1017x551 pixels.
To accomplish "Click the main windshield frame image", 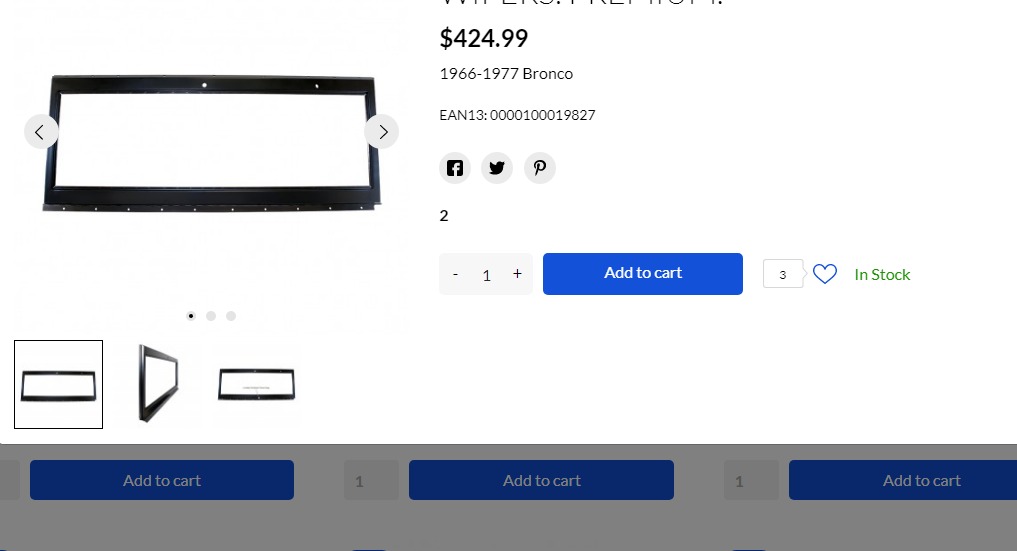I will [211, 144].
